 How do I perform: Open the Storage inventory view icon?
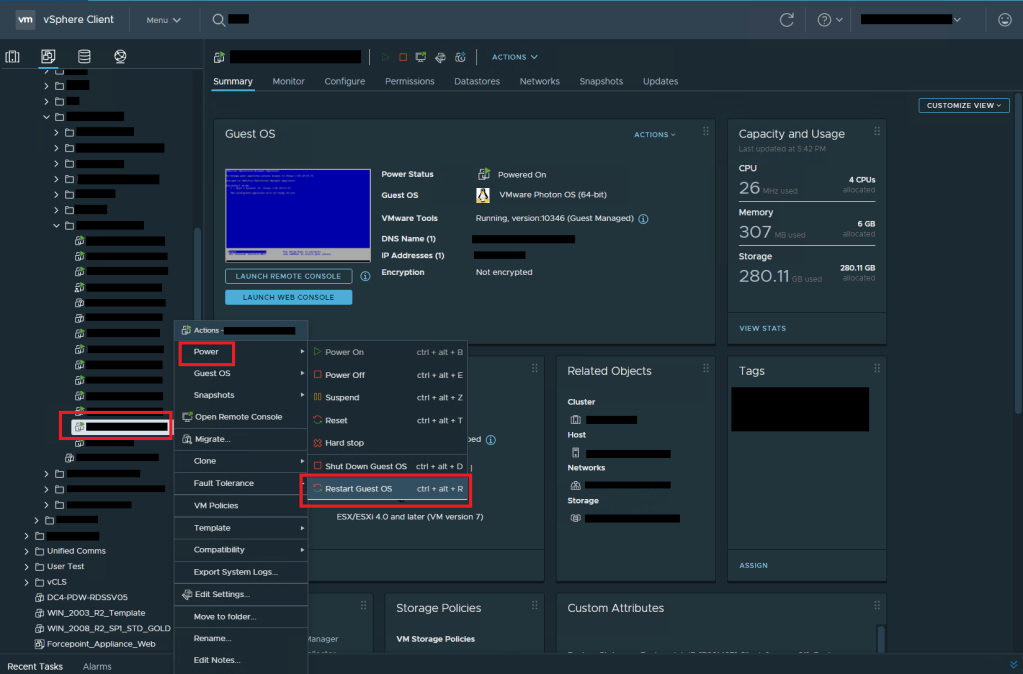coord(84,57)
